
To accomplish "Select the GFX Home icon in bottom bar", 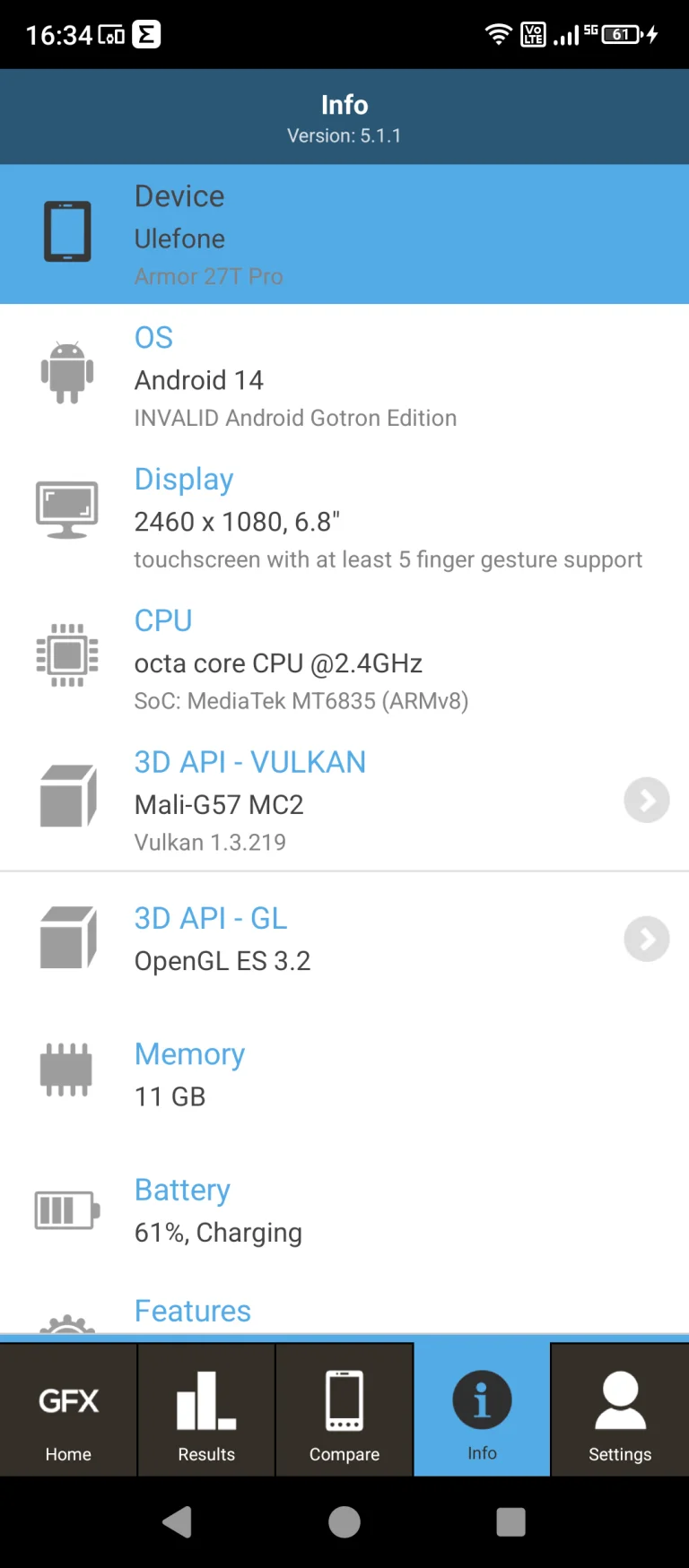I will [68, 1399].
